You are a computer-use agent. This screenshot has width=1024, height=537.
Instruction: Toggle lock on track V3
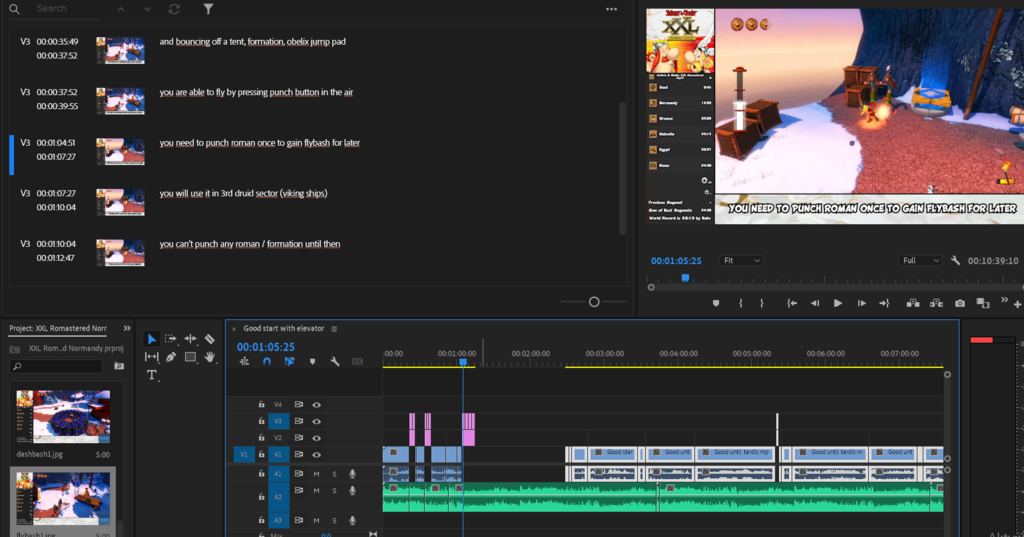(261, 421)
